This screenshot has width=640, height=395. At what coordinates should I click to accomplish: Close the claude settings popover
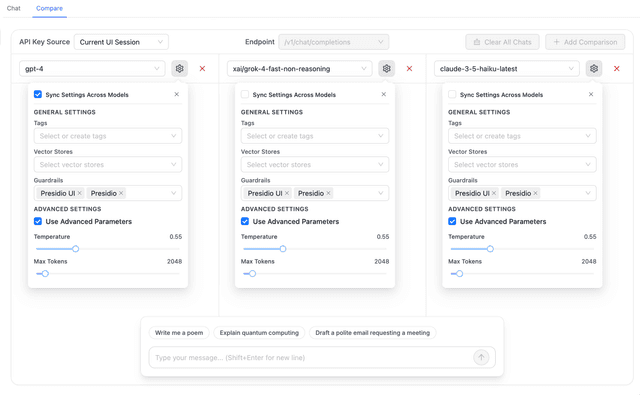(x=591, y=94)
